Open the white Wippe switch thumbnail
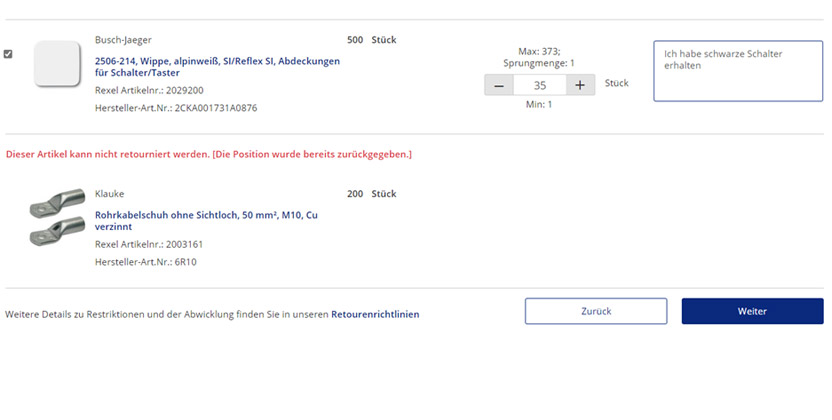This screenshot has height=420, width=832. pyautogui.click(x=56, y=64)
